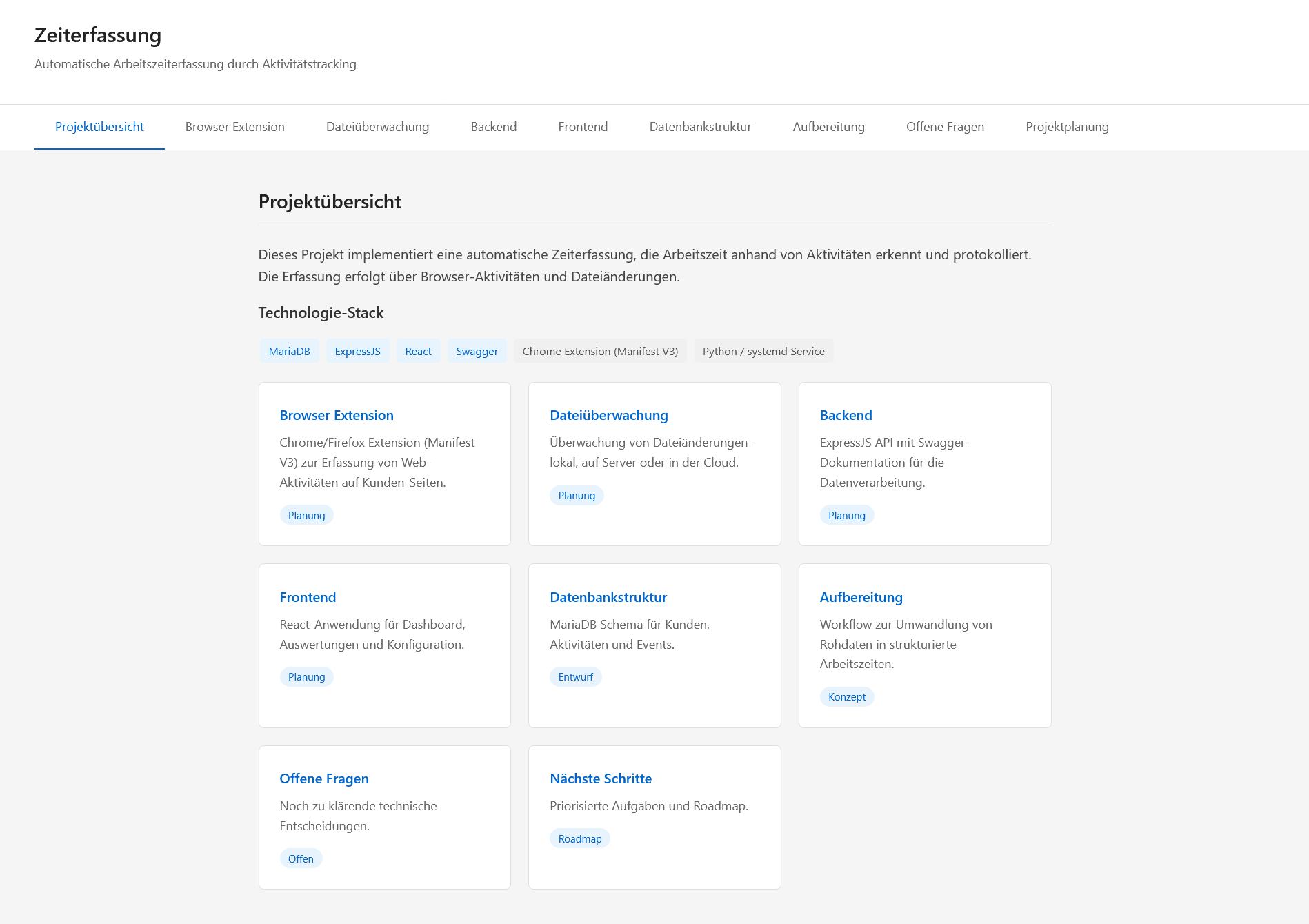Select the Backend tab

[x=493, y=127]
